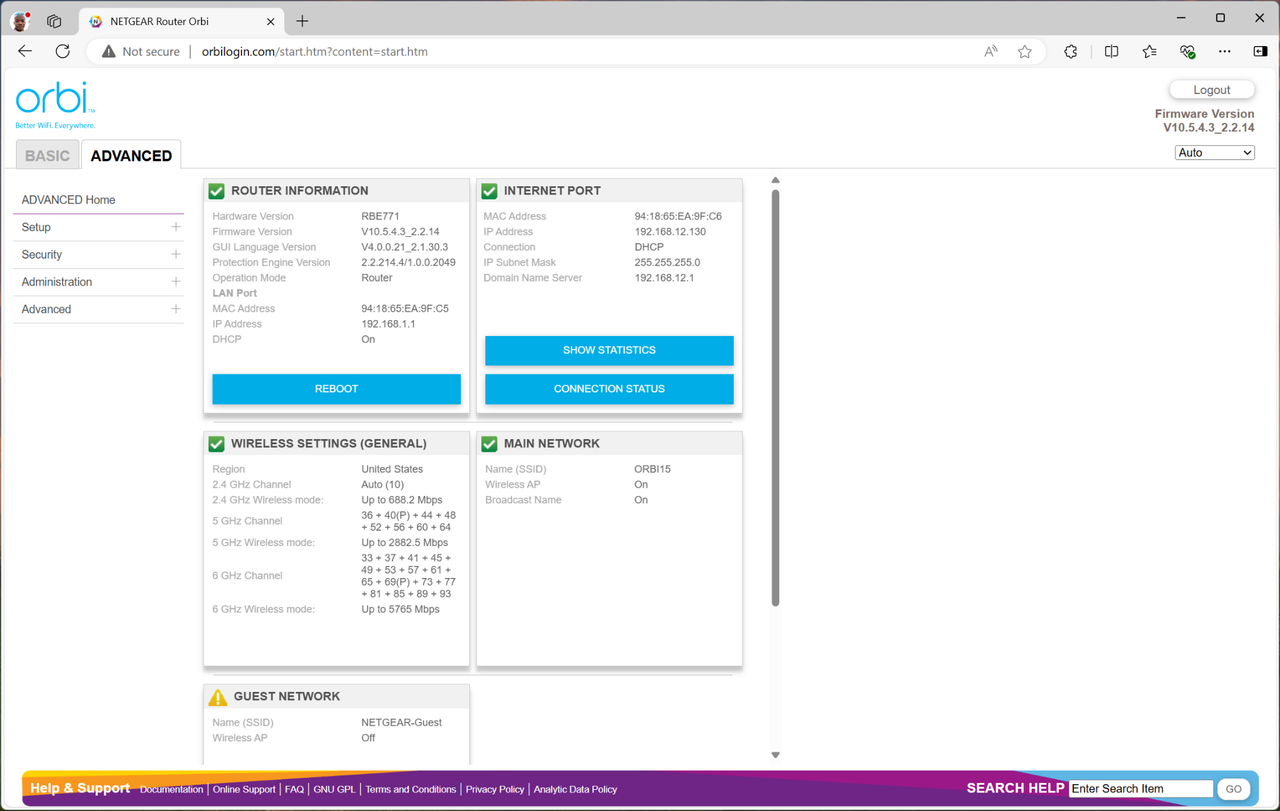Click Wireless Settings green check icon

coord(216,443)
